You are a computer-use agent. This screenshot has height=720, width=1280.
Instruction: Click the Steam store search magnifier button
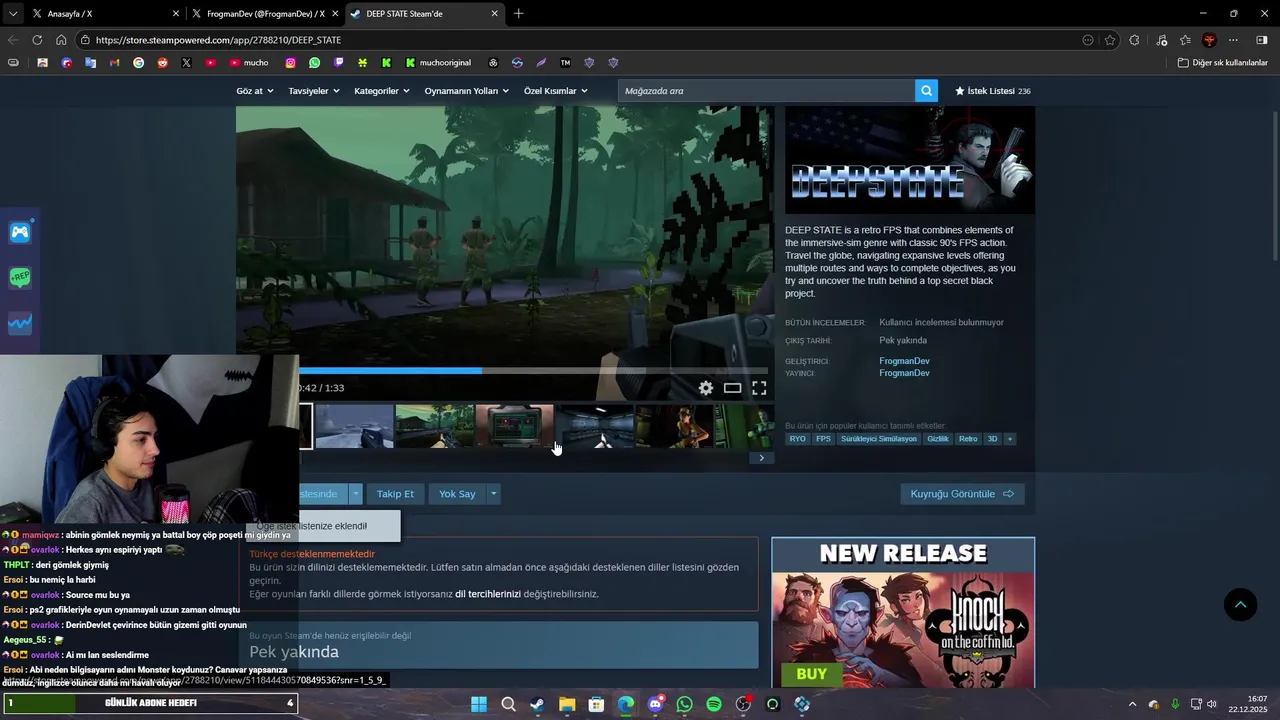pos(927,91)
